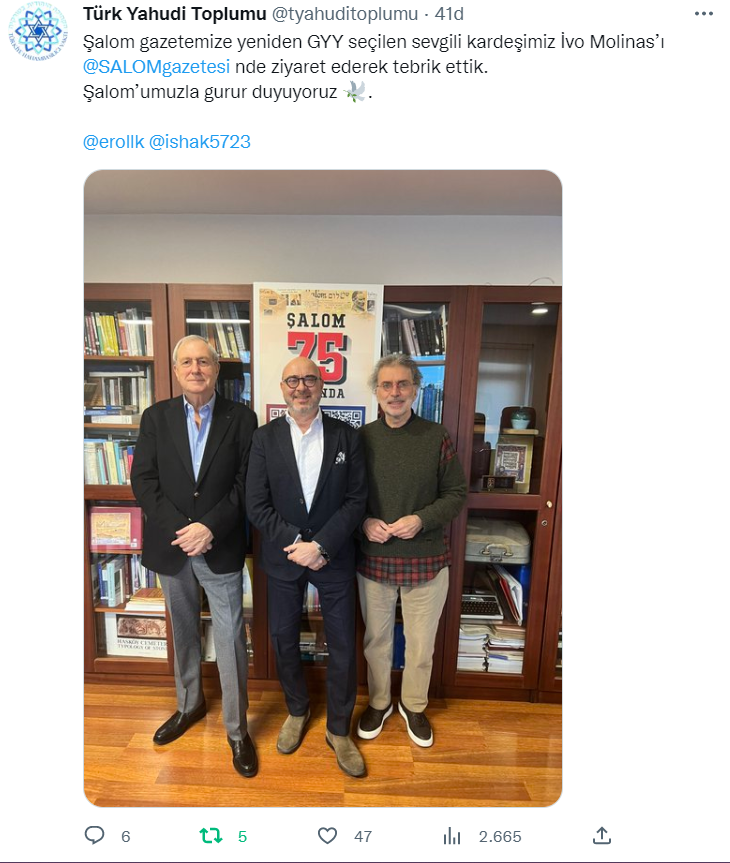Open the @ishak5723 mention
Viewport: 730px width, 863px height.
tap(200, 142)
